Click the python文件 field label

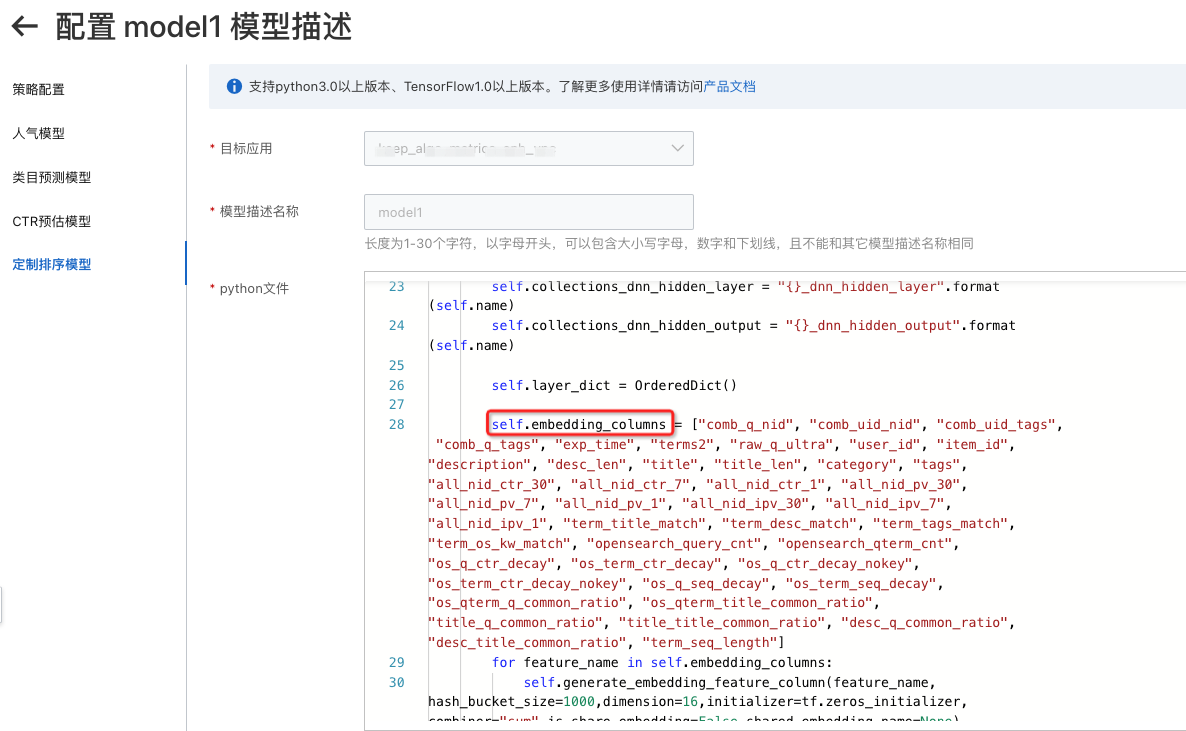254,288
